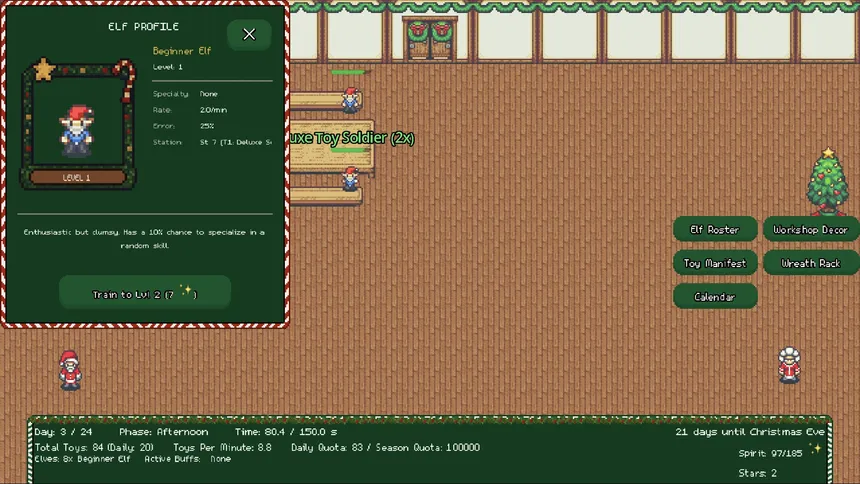Open the Elf Roster
Viewport: 860px width, 484px height.
pos(715,230)
